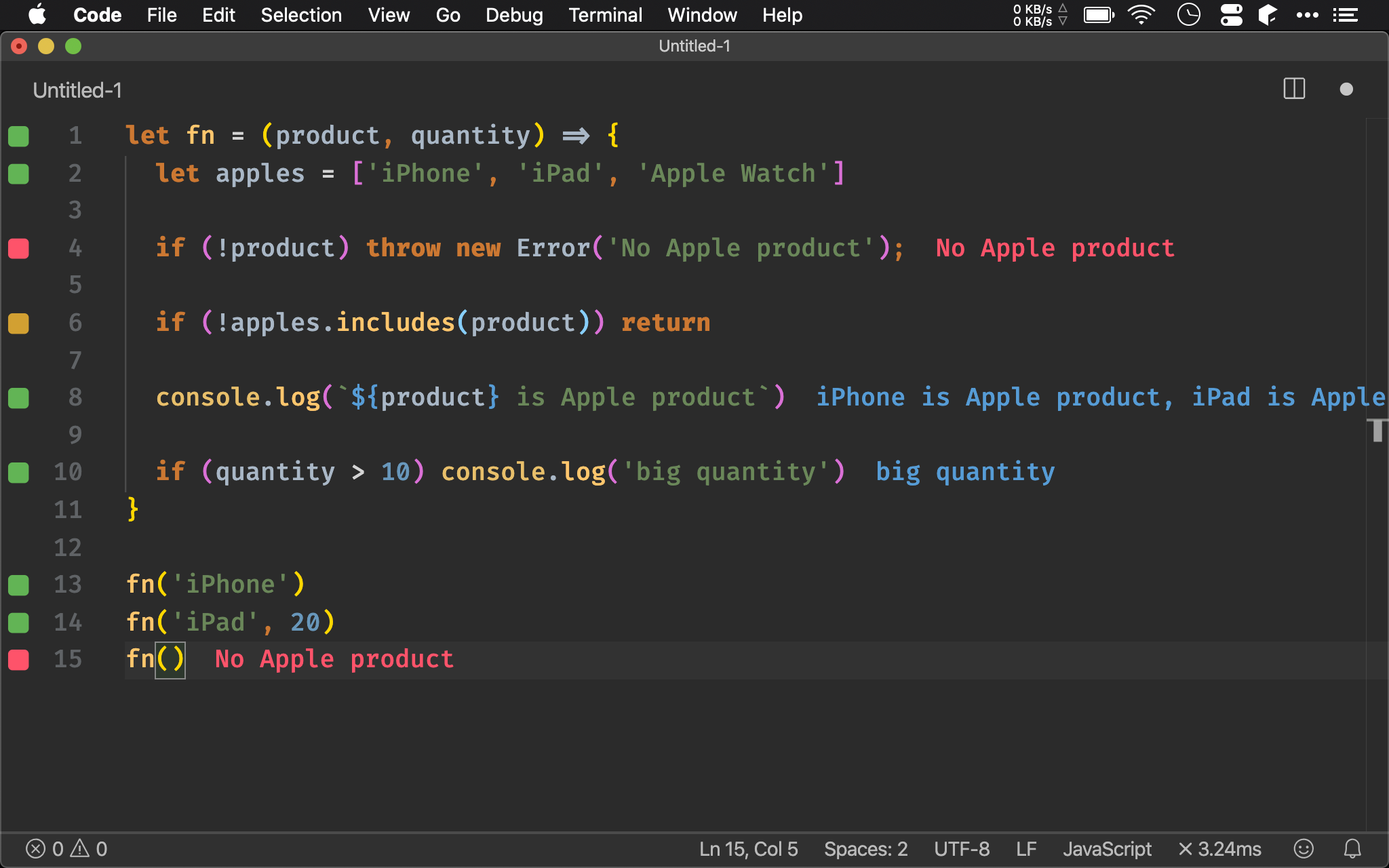Open the Terminal menu
The width and height of the screenshot is (1389, 868).
605,15
